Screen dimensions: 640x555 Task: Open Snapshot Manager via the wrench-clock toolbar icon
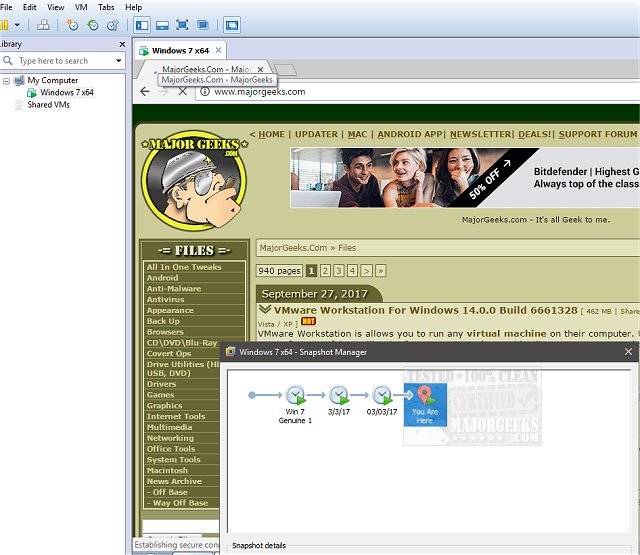(113, 25)
